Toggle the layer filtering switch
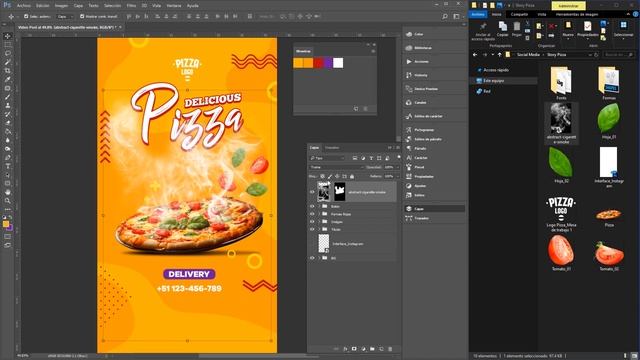This screenshot has height=360, width=640. (x=398, y=157)
